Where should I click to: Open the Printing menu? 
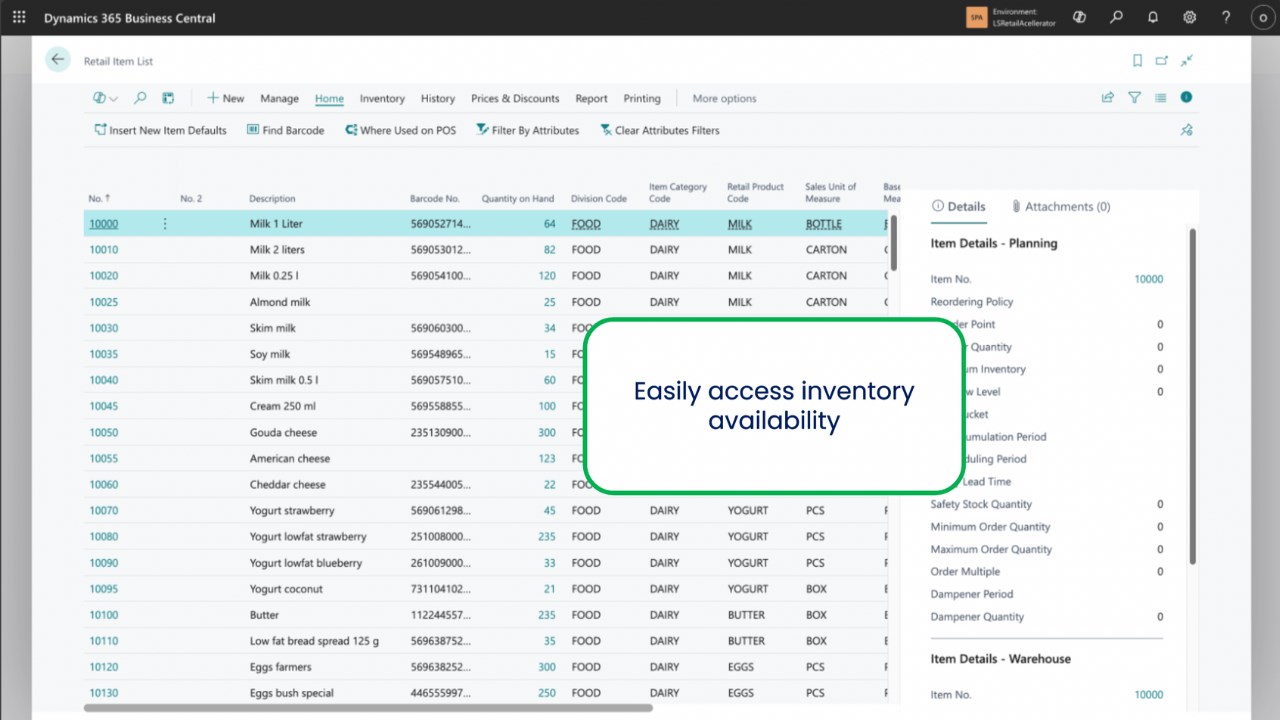642,98
